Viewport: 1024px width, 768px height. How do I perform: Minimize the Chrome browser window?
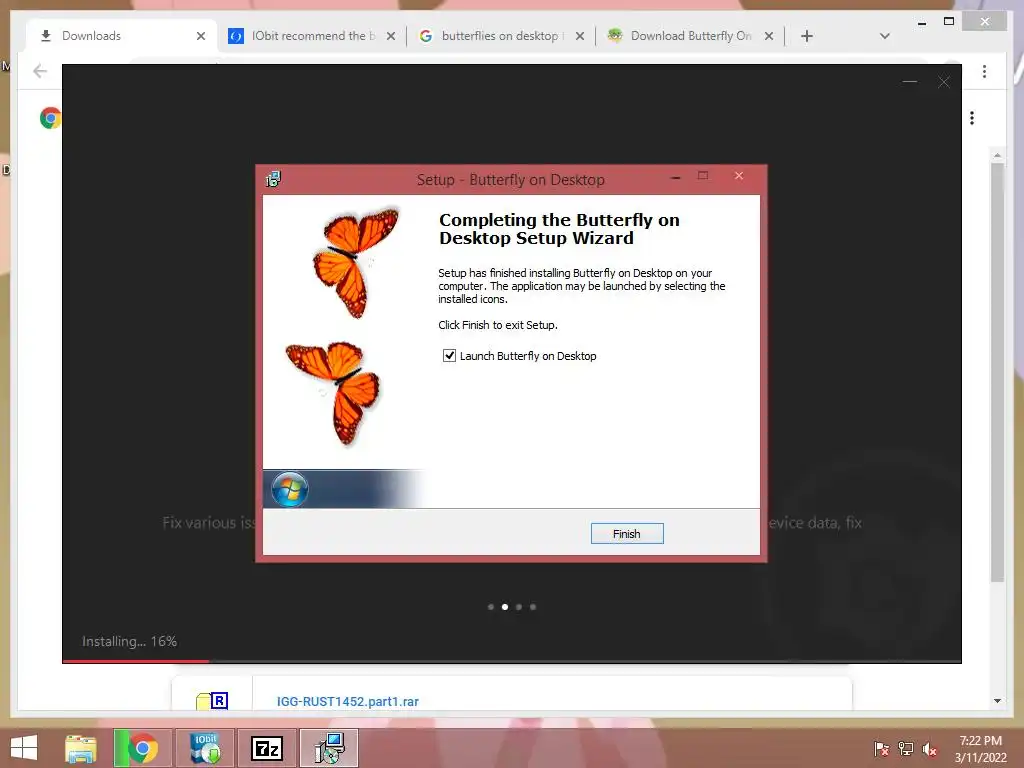(922, 22)
